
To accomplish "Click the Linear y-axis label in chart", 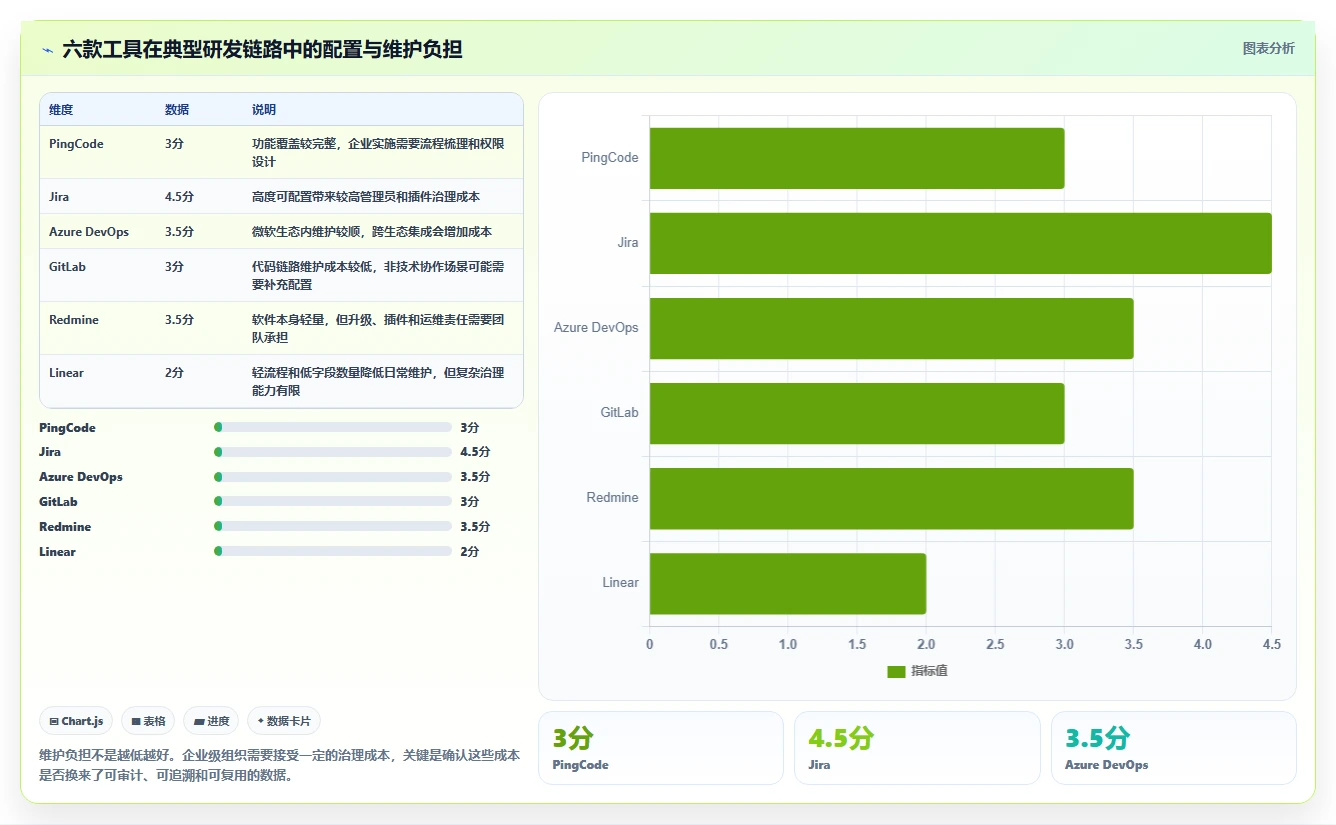I will [621, 583].
